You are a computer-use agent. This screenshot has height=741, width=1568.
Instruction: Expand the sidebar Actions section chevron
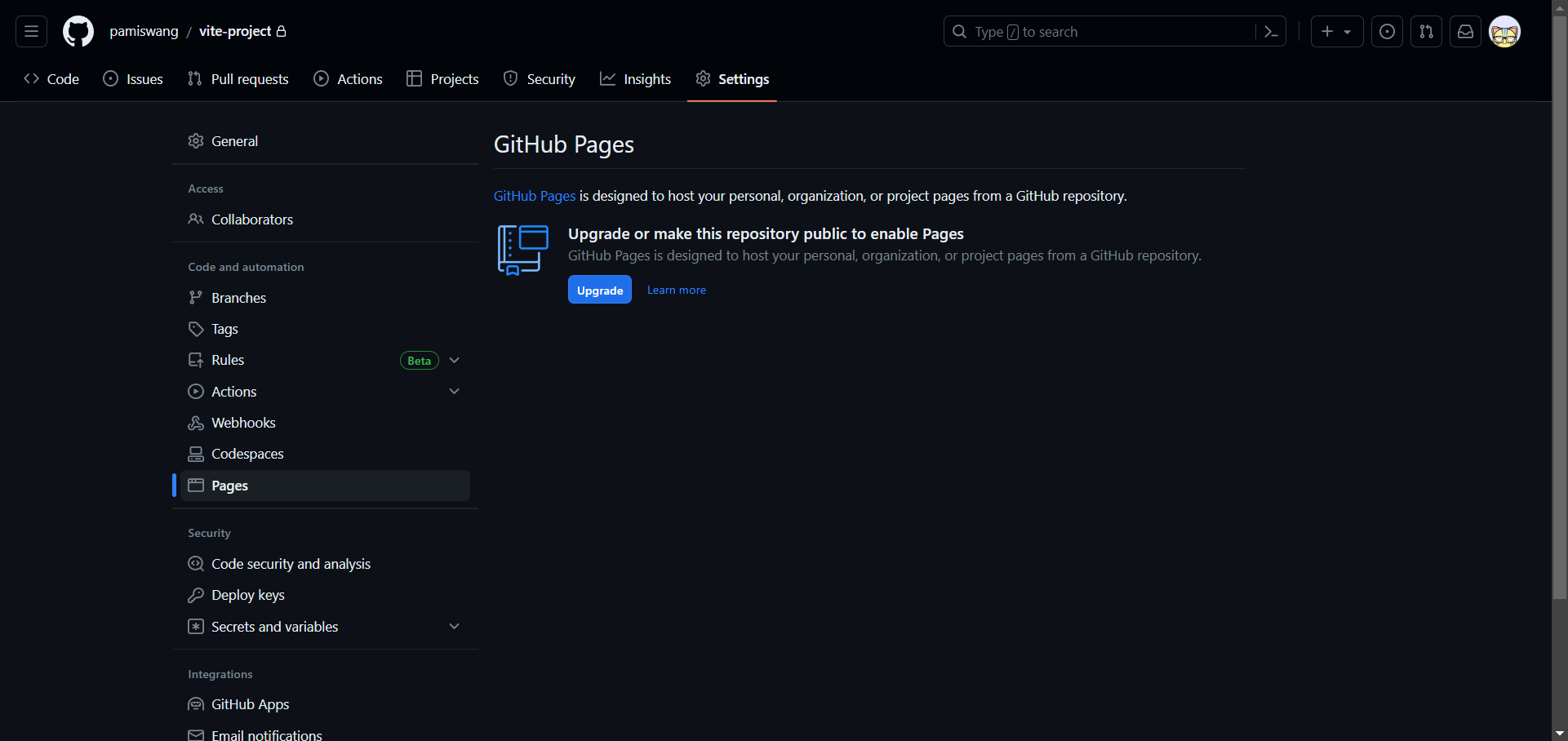click(455, 392)
